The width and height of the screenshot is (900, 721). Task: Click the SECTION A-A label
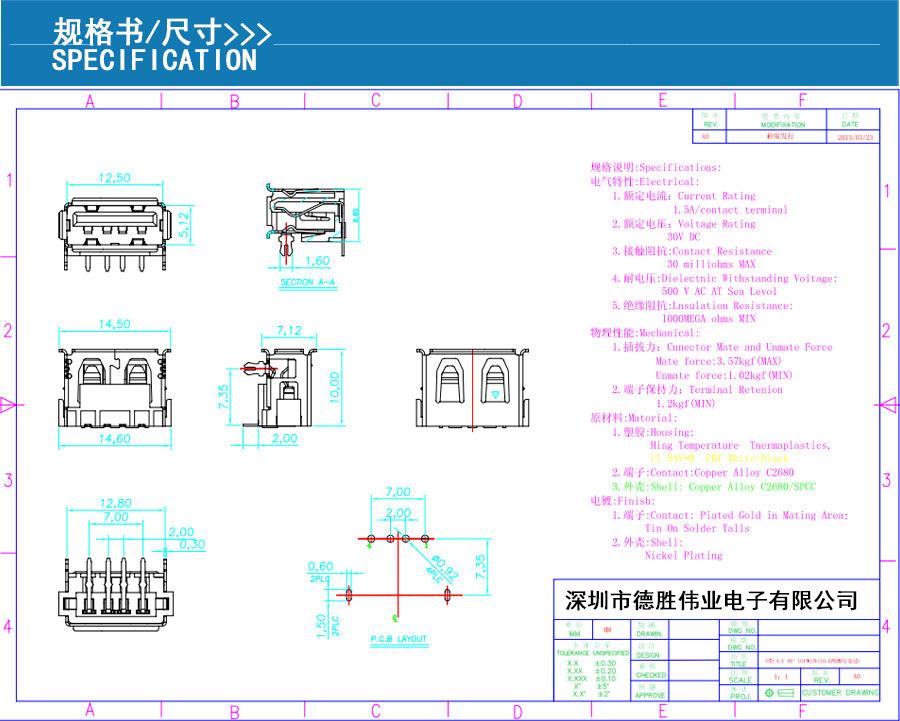[308, 284]
